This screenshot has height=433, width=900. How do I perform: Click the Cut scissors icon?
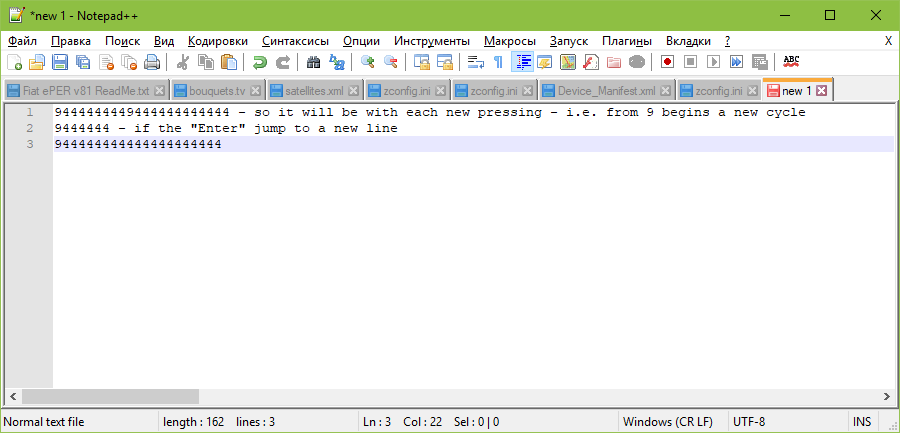tap(183, 62)
